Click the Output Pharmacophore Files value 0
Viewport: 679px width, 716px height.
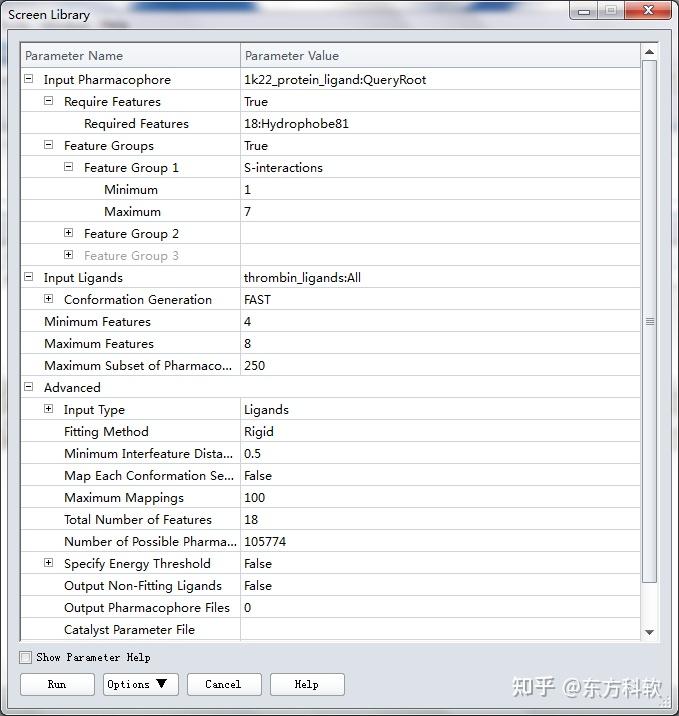pos(247,607)
